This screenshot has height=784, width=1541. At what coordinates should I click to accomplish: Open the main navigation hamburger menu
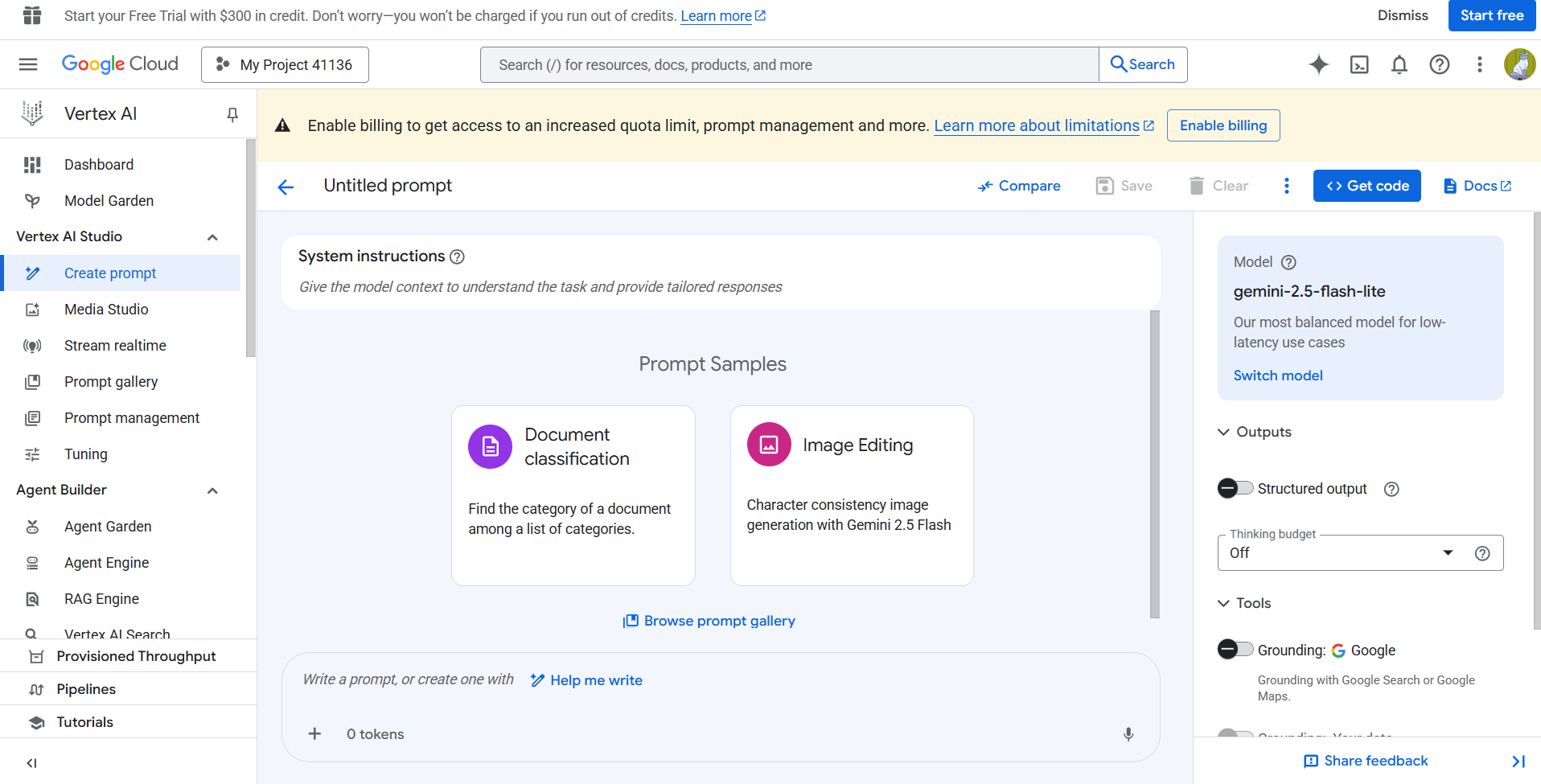(x=28, y=64)
